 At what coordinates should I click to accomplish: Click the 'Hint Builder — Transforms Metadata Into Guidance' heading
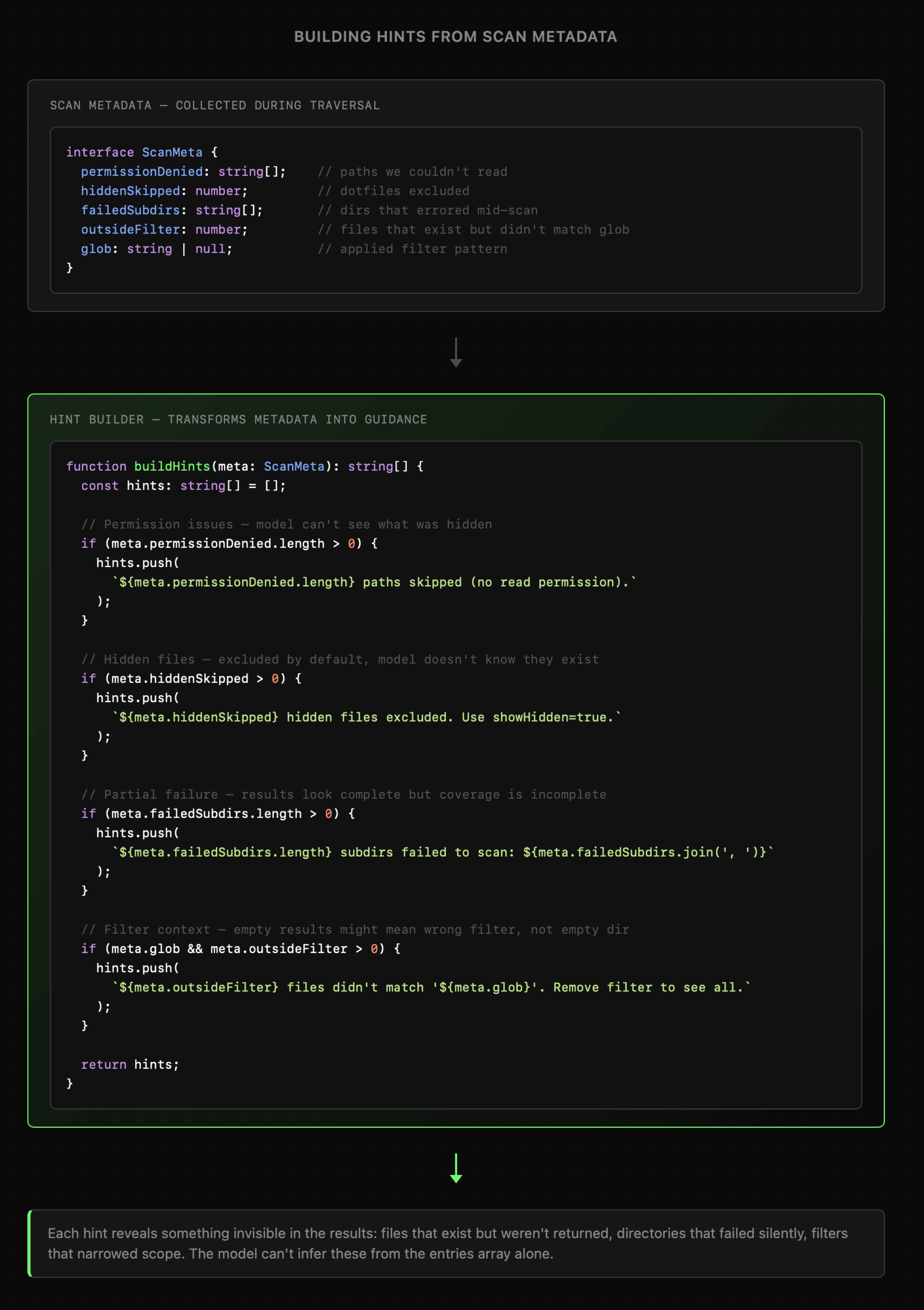(x=238, y=420)
